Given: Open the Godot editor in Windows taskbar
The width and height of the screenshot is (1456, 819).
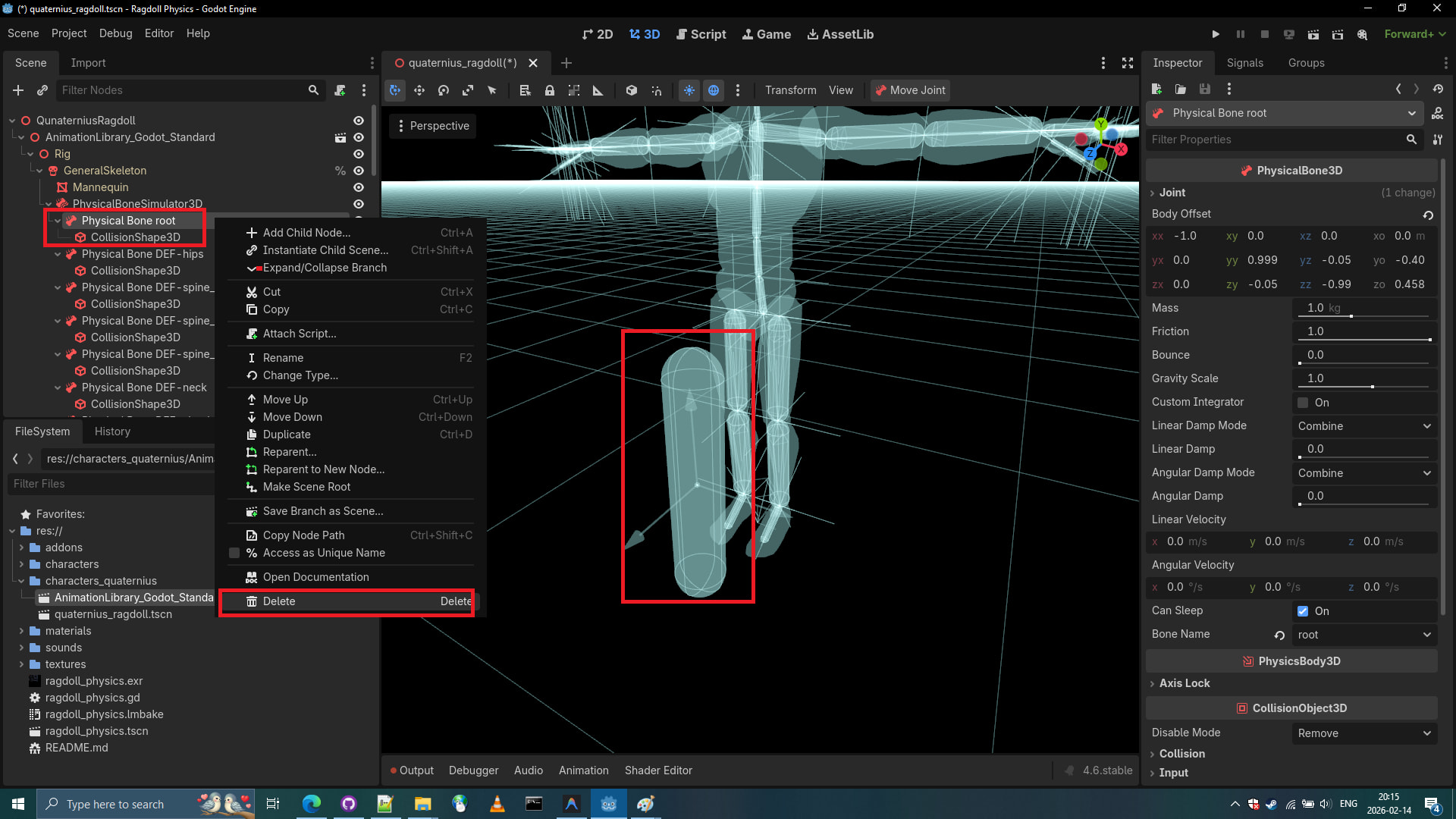Looking at the screenshot, I should pos(608,804).
